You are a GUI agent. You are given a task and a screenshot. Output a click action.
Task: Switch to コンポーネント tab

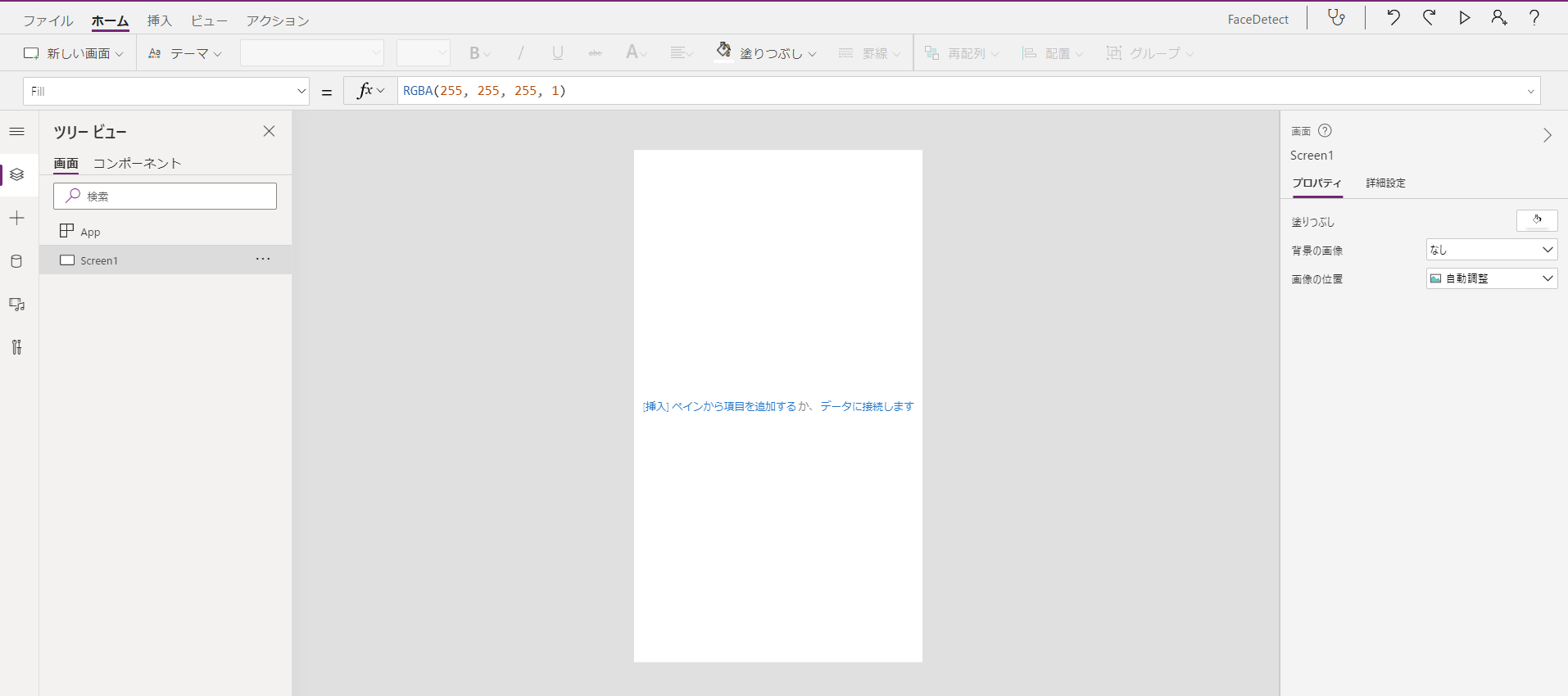click(138, 163)
